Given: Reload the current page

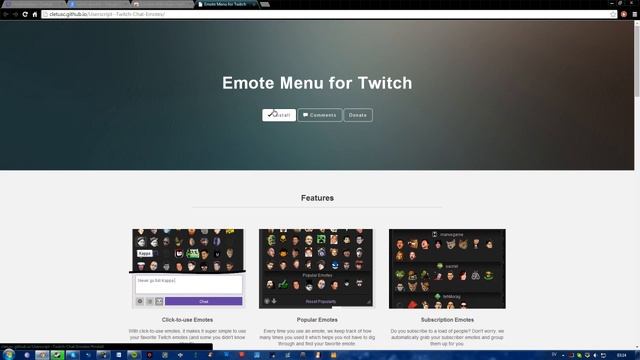Looking at the screenshot, I should point(25,14).
